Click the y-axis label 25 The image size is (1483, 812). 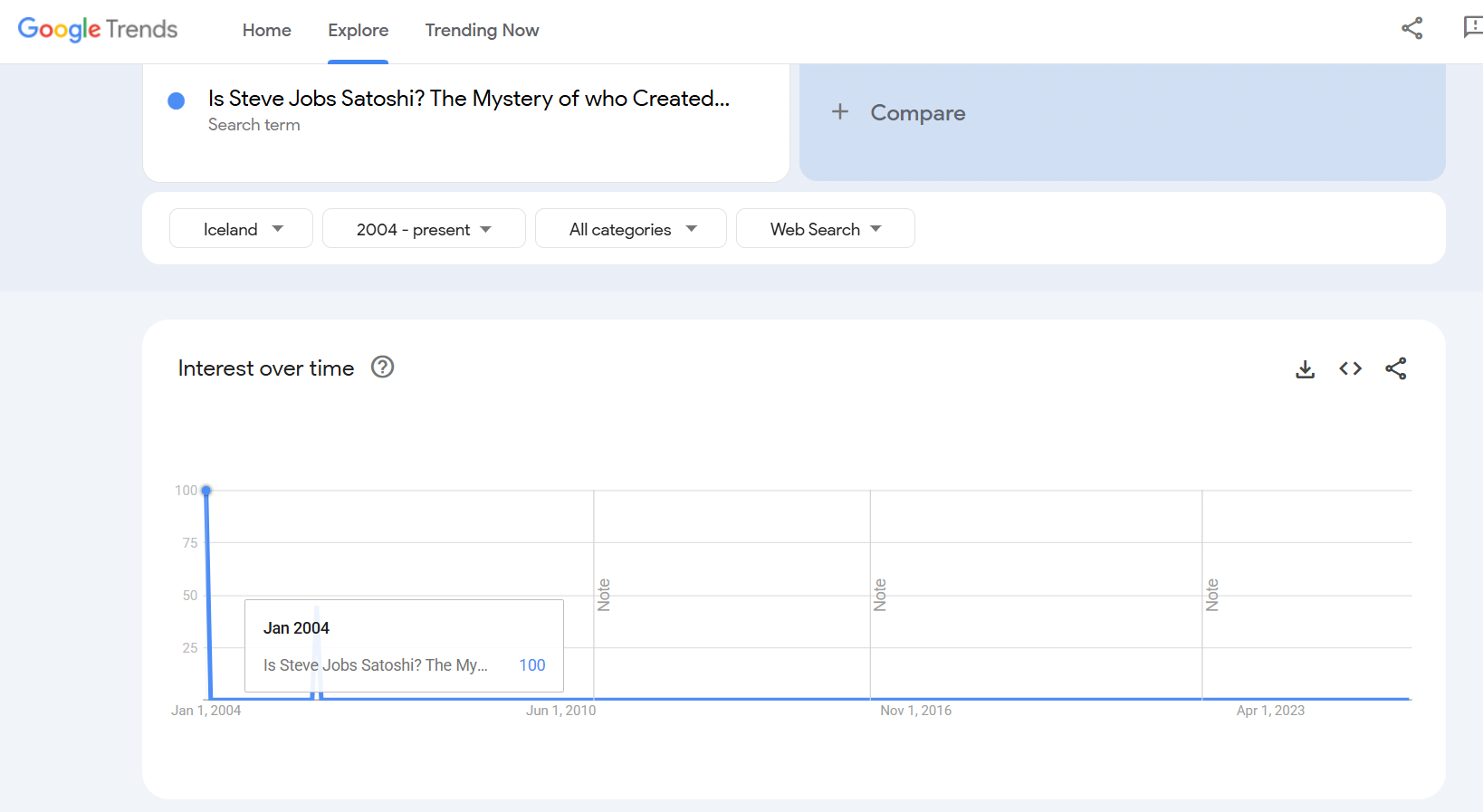(190, 648)
